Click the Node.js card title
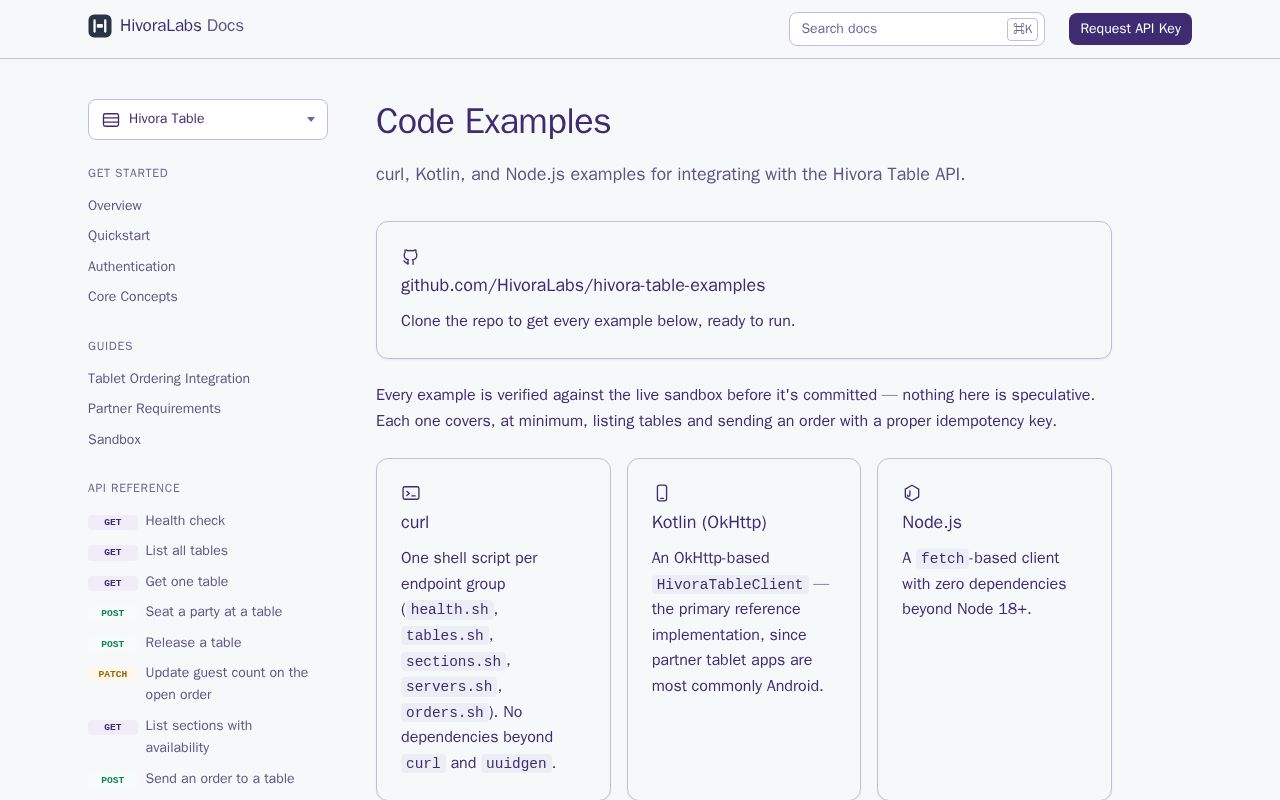Viewport: 1280px width, 800px height. tap(932, 523)
